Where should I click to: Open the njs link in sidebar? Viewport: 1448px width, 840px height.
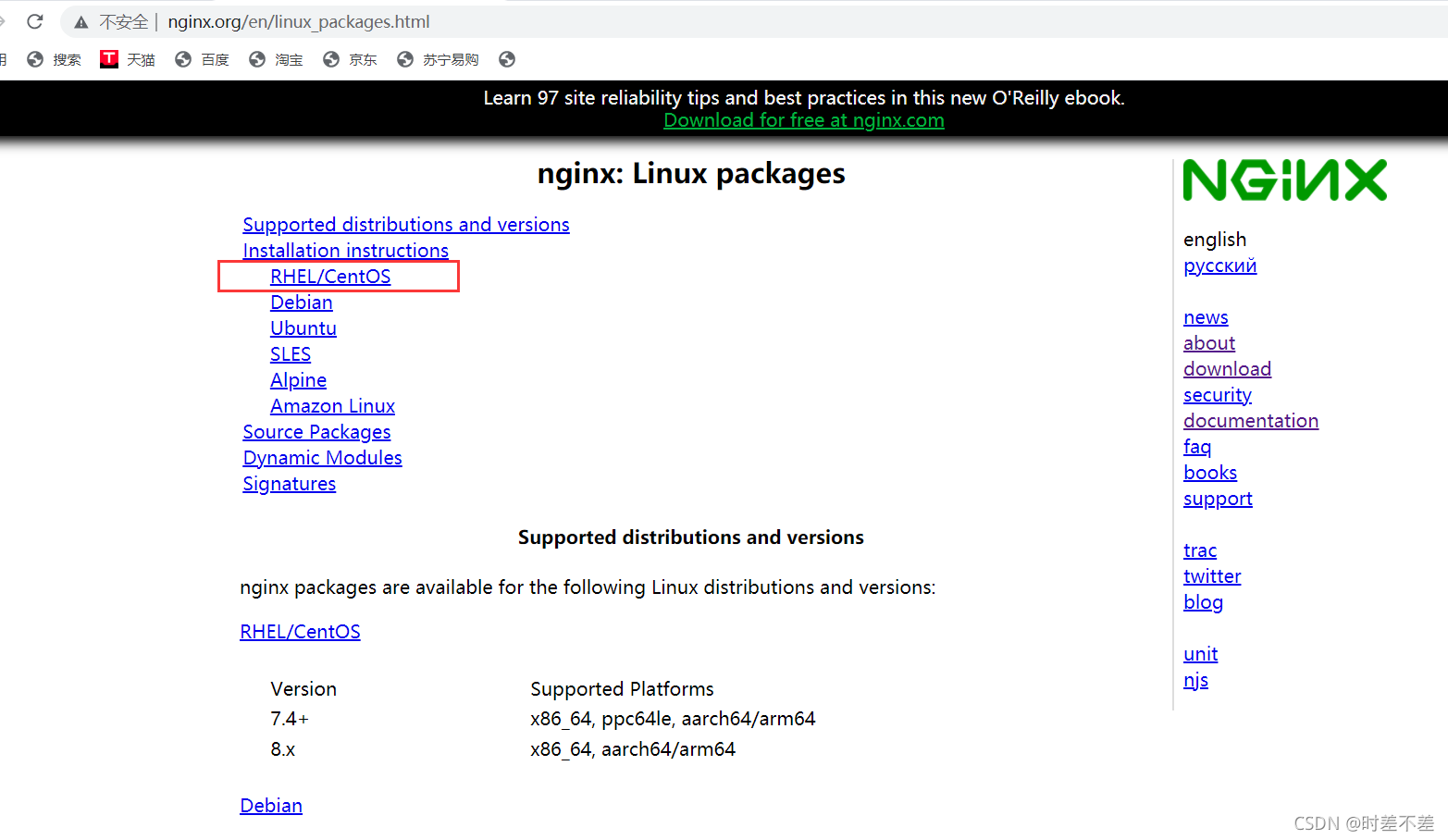coord(1195,680)
